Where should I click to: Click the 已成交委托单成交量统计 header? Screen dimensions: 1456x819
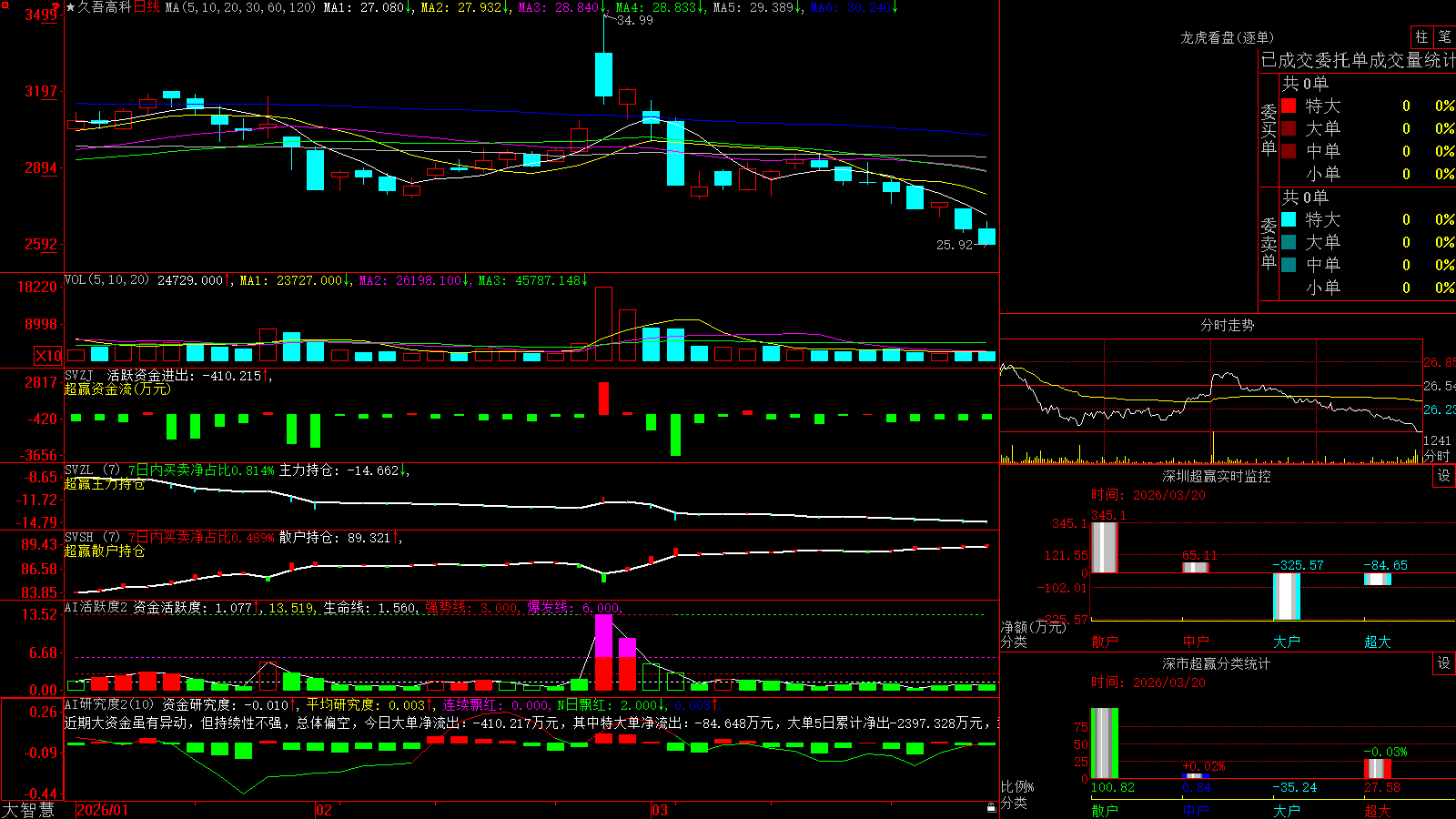click(x=1358, y=60)
